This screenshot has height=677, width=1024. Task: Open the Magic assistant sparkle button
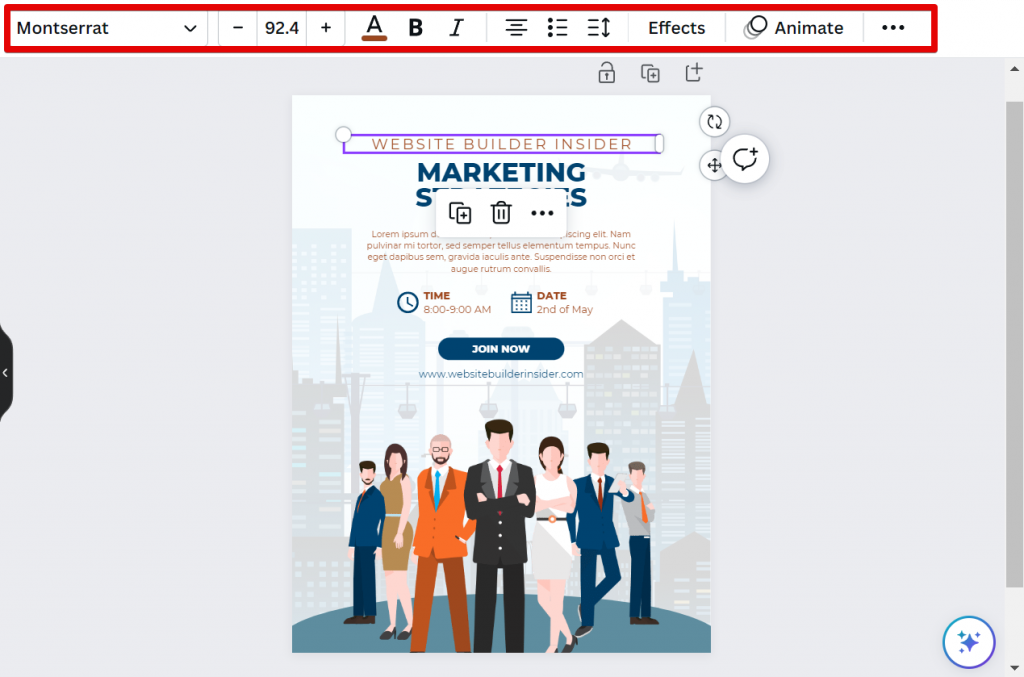[968, 641]
